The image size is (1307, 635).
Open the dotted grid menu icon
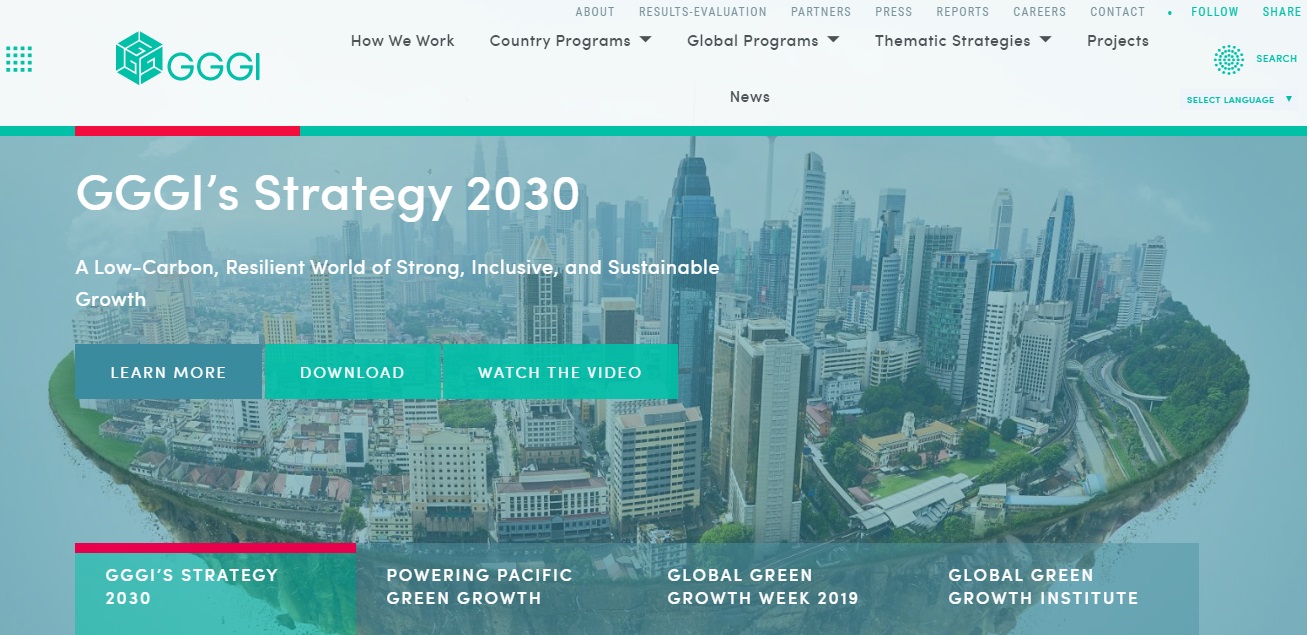[x=19, y=59]
